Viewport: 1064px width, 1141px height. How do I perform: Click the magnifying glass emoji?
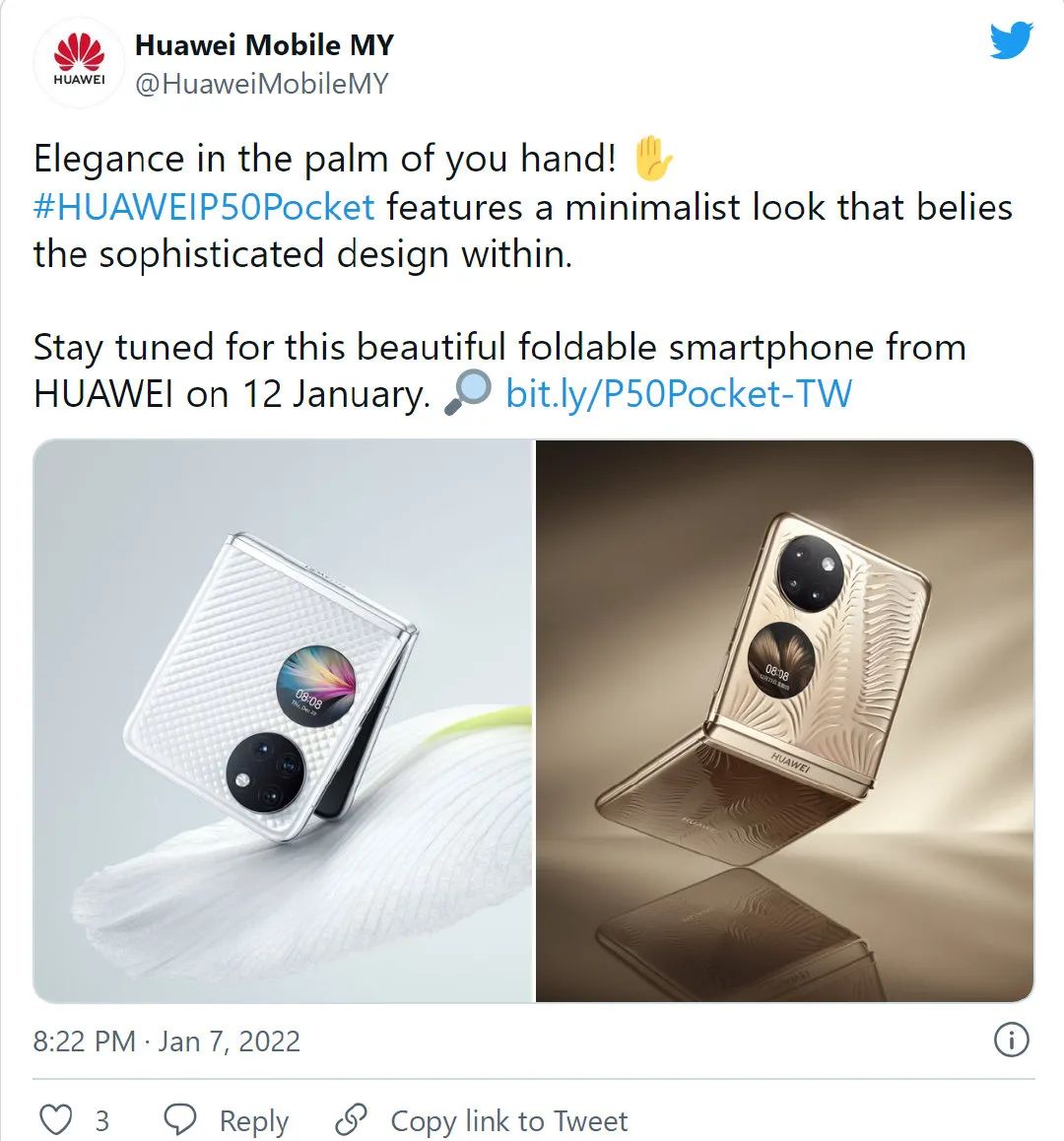[x=468, y=394]
